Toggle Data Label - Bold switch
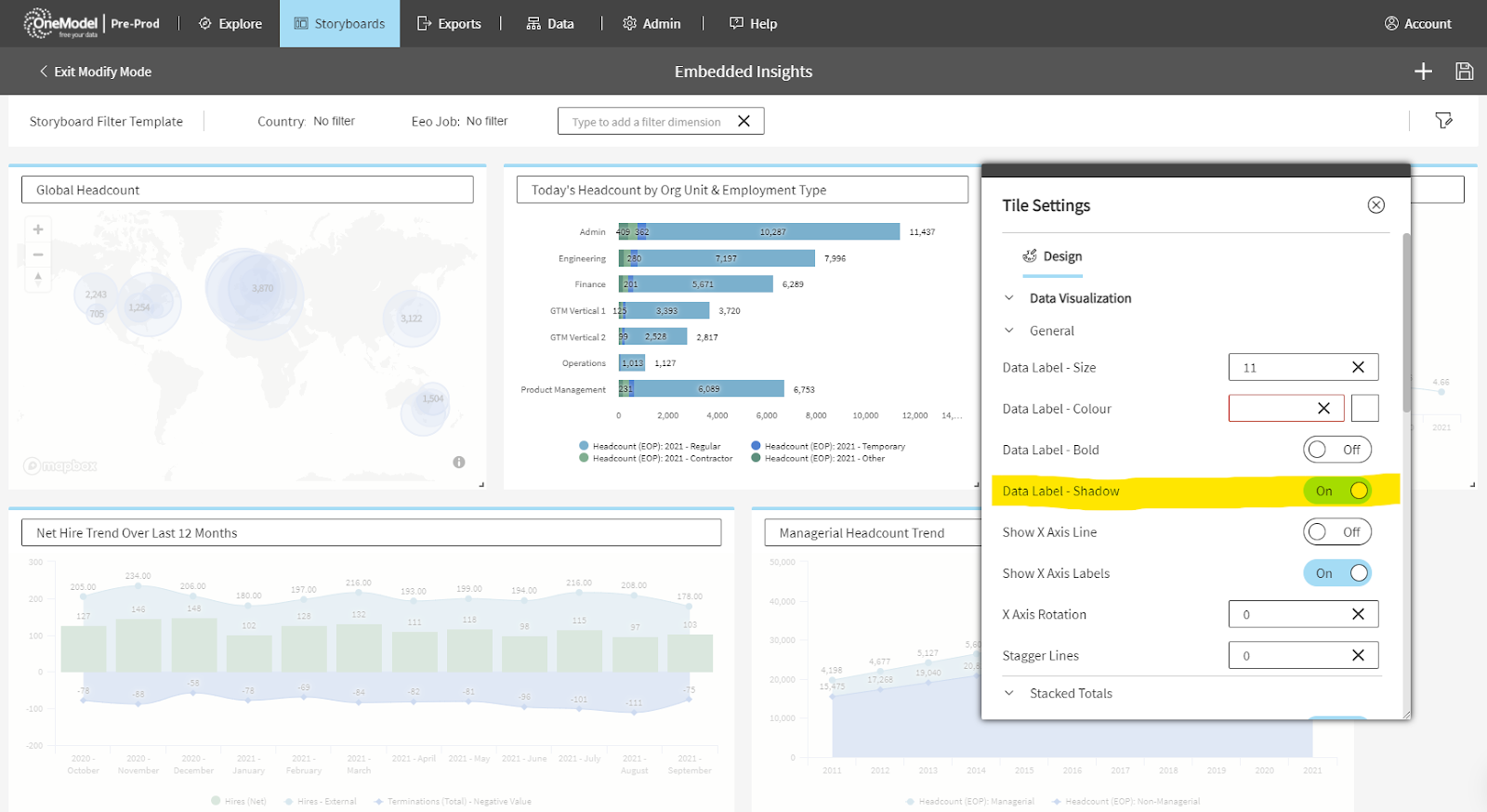1487x812 pixels. click(1336, 450)
